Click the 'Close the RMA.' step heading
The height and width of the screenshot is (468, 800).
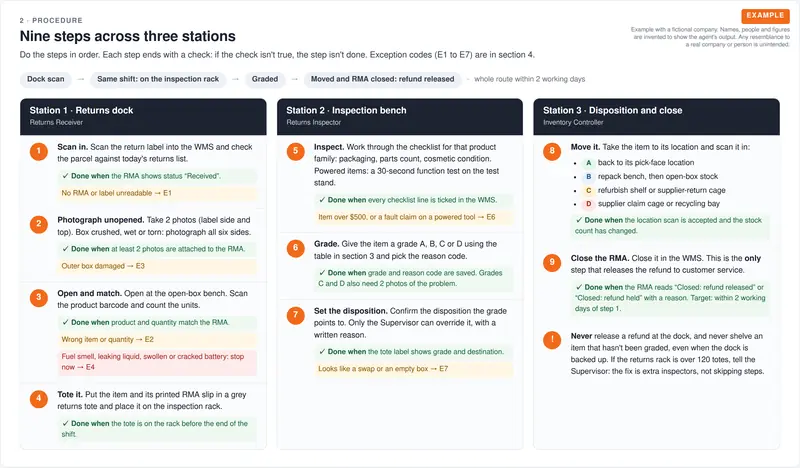(600, 258)
